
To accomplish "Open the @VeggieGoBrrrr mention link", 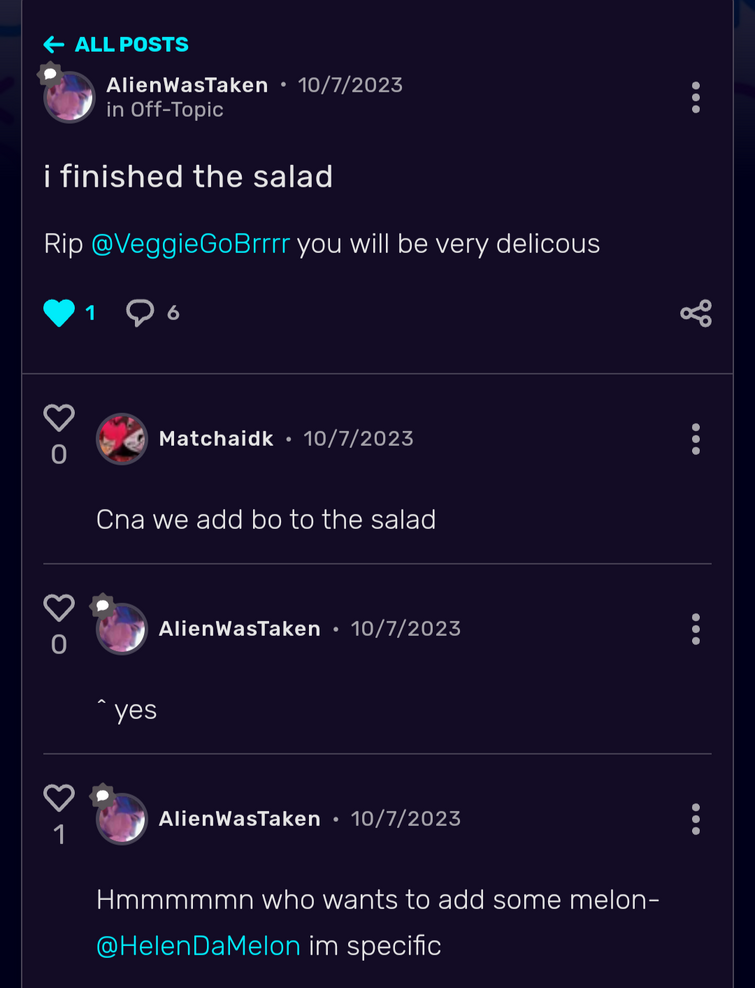I will 190,244.
